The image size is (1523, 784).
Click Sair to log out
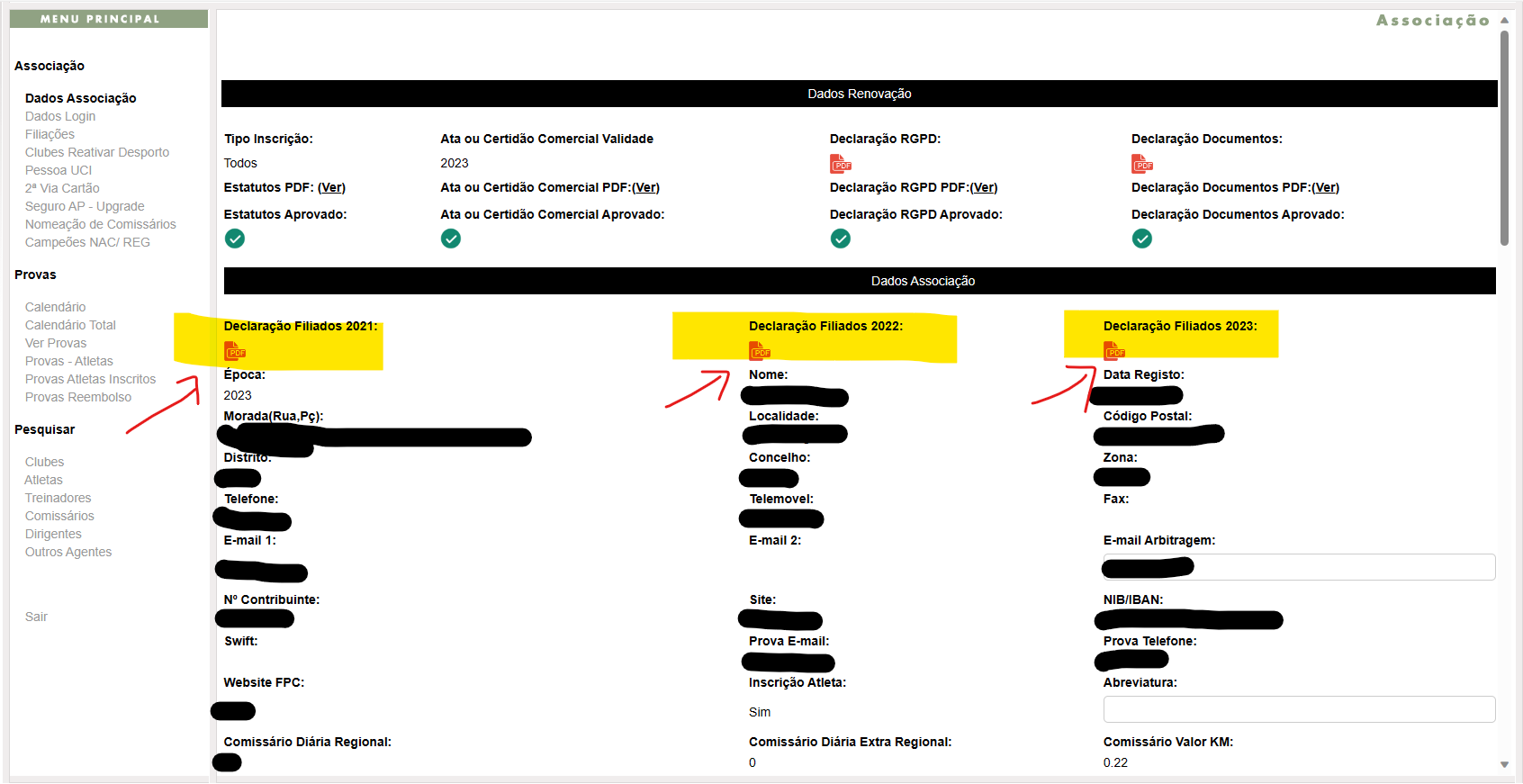click(36, 617)
